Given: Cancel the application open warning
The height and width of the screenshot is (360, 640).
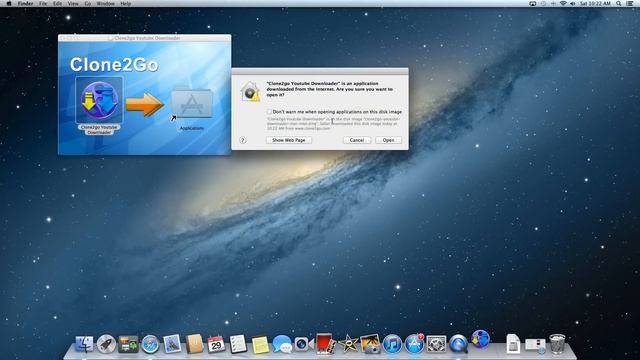Looking at the screenshot, I should tap(356, 140).
